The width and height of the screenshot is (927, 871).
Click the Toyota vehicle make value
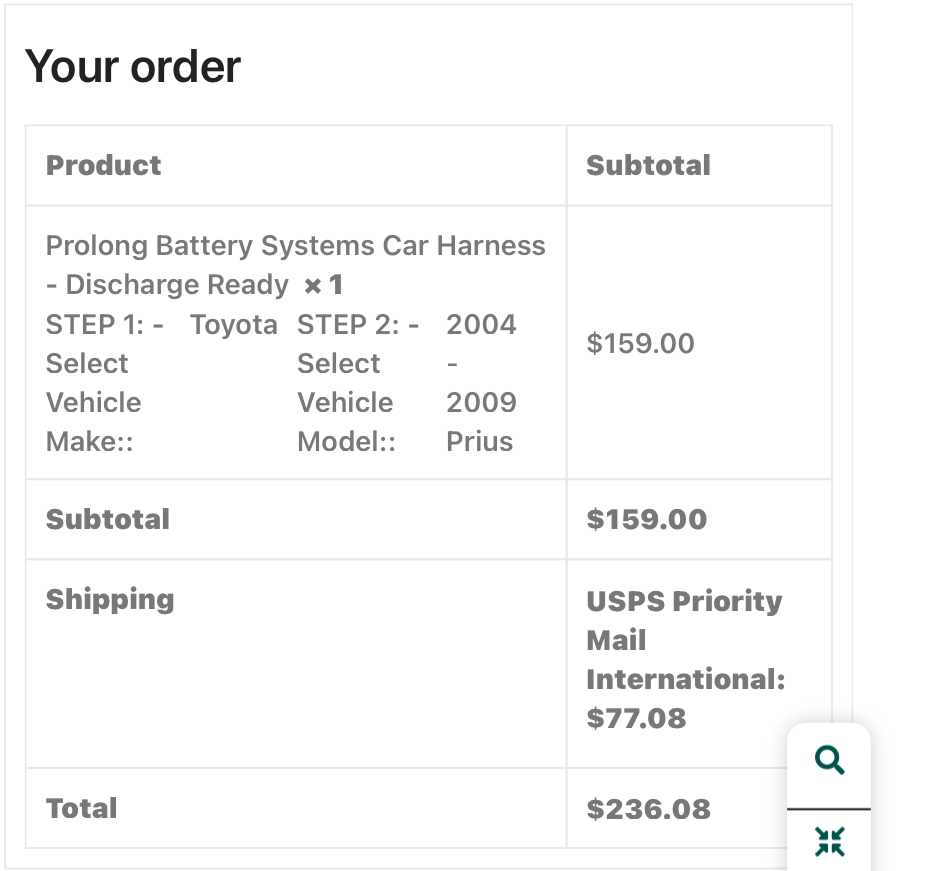(x=234, y=325)
